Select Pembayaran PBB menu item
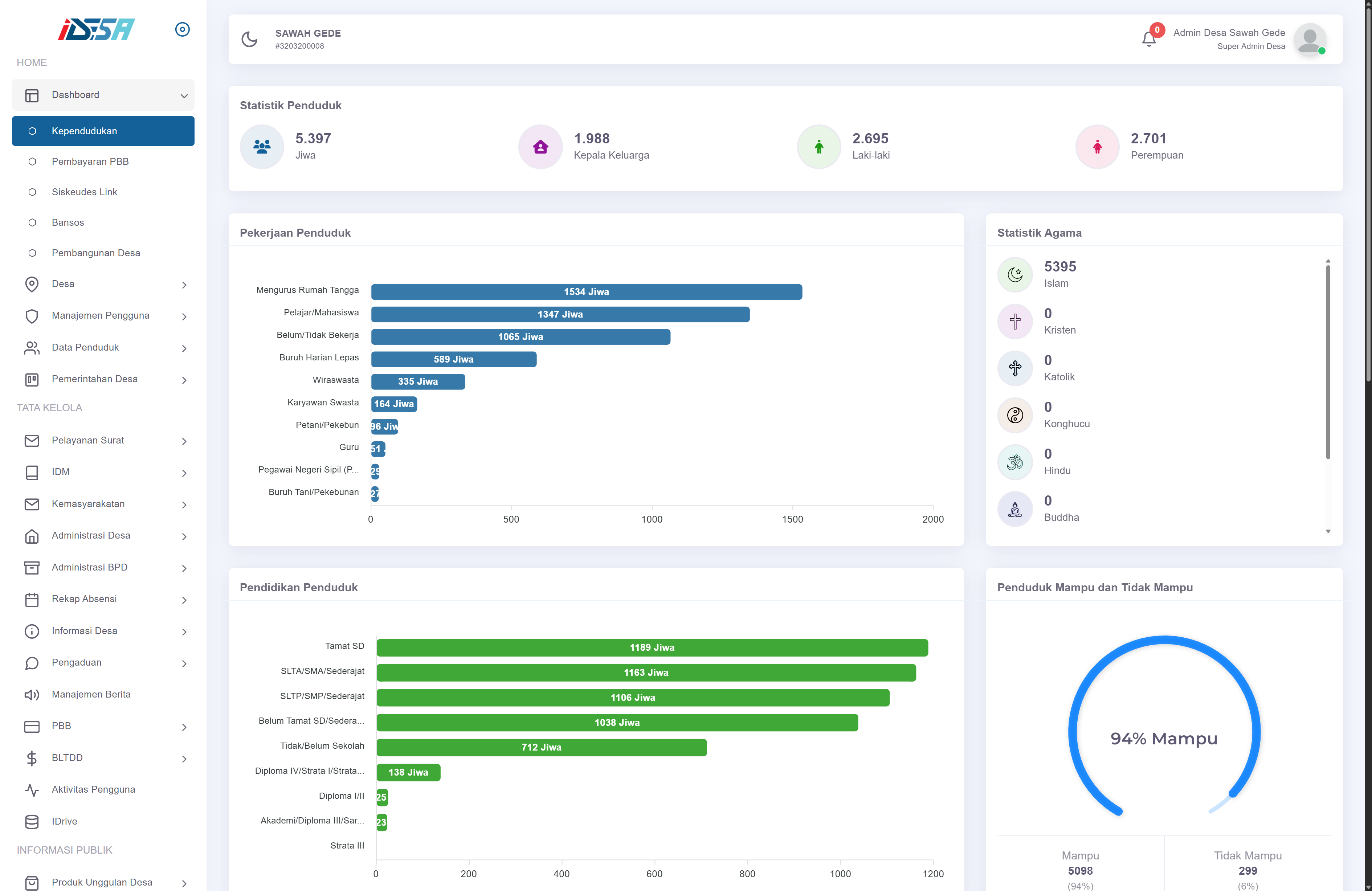 tap(90, 162)
